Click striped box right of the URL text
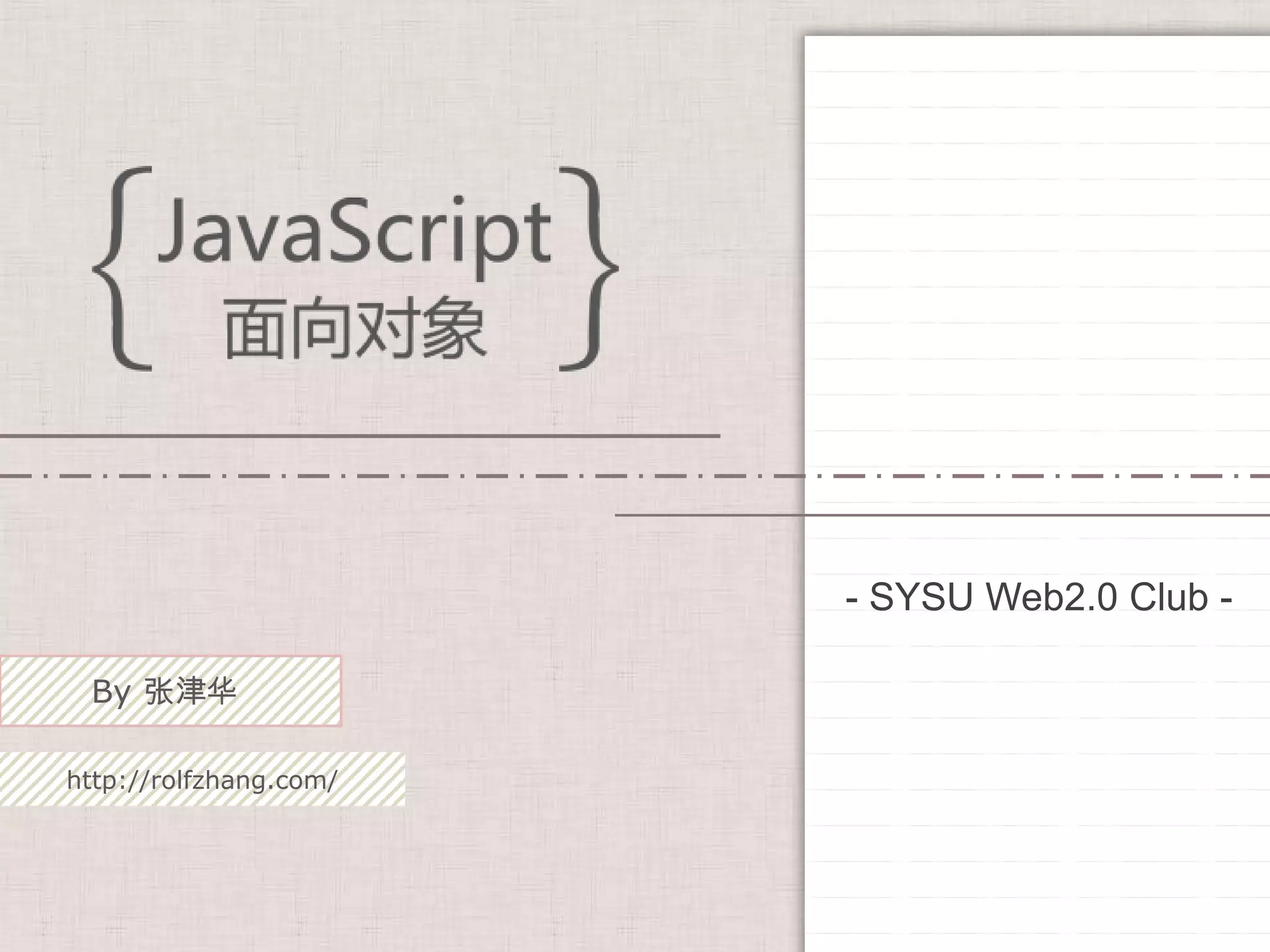The height and width of the screenshot is (952, 1270). click(372, 779)
